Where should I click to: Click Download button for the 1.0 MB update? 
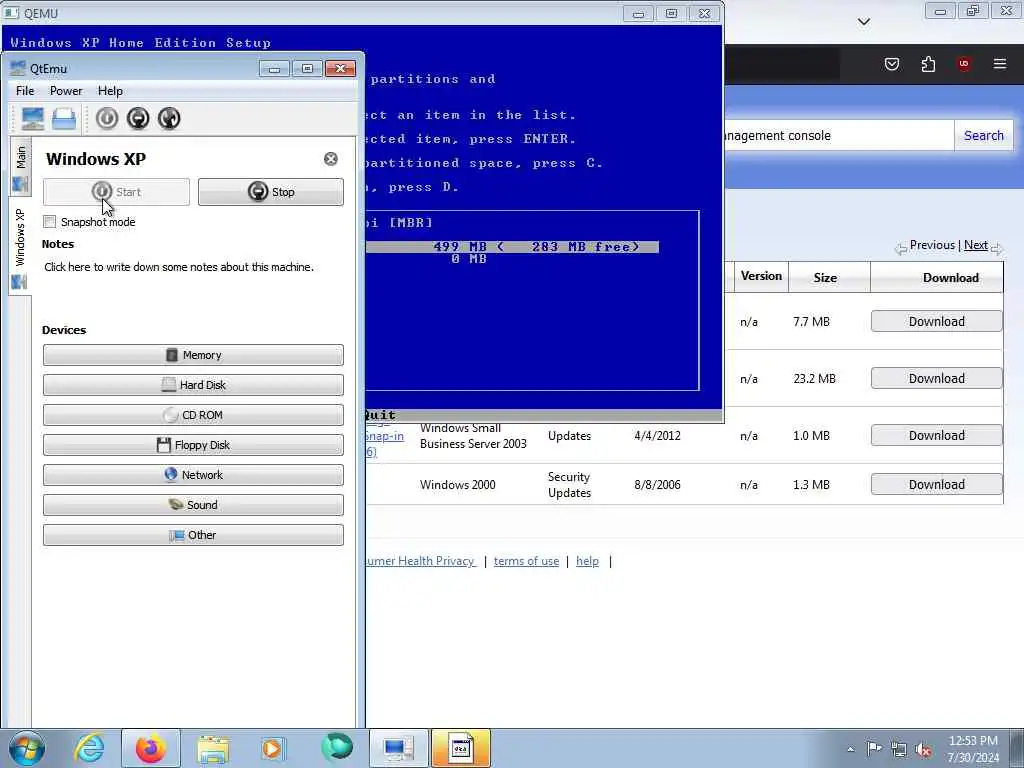click(x=936, y=436)
